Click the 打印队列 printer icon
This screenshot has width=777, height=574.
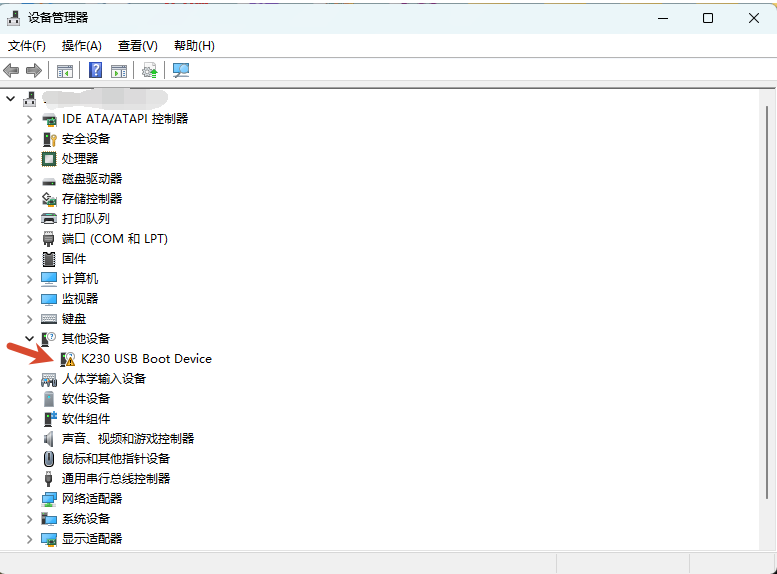click(49, 219)
